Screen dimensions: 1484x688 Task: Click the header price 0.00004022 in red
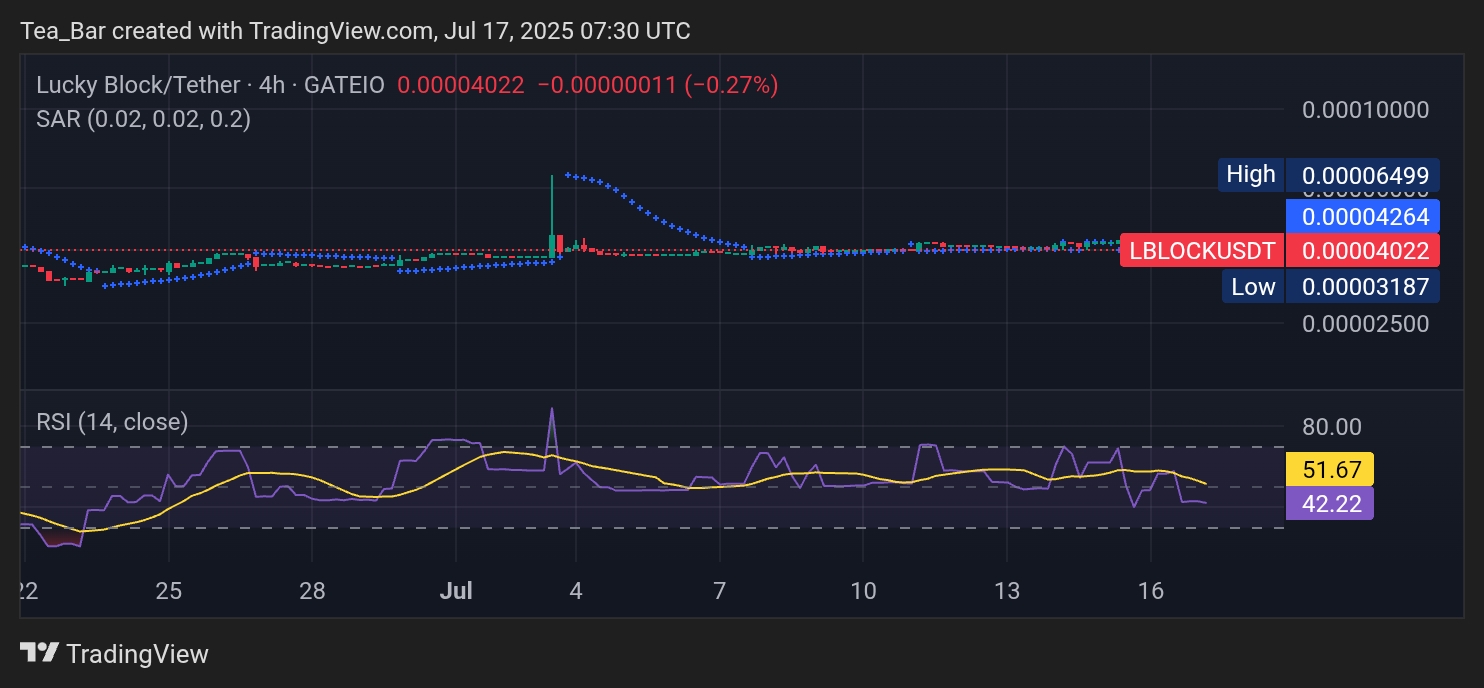[460, 85]
